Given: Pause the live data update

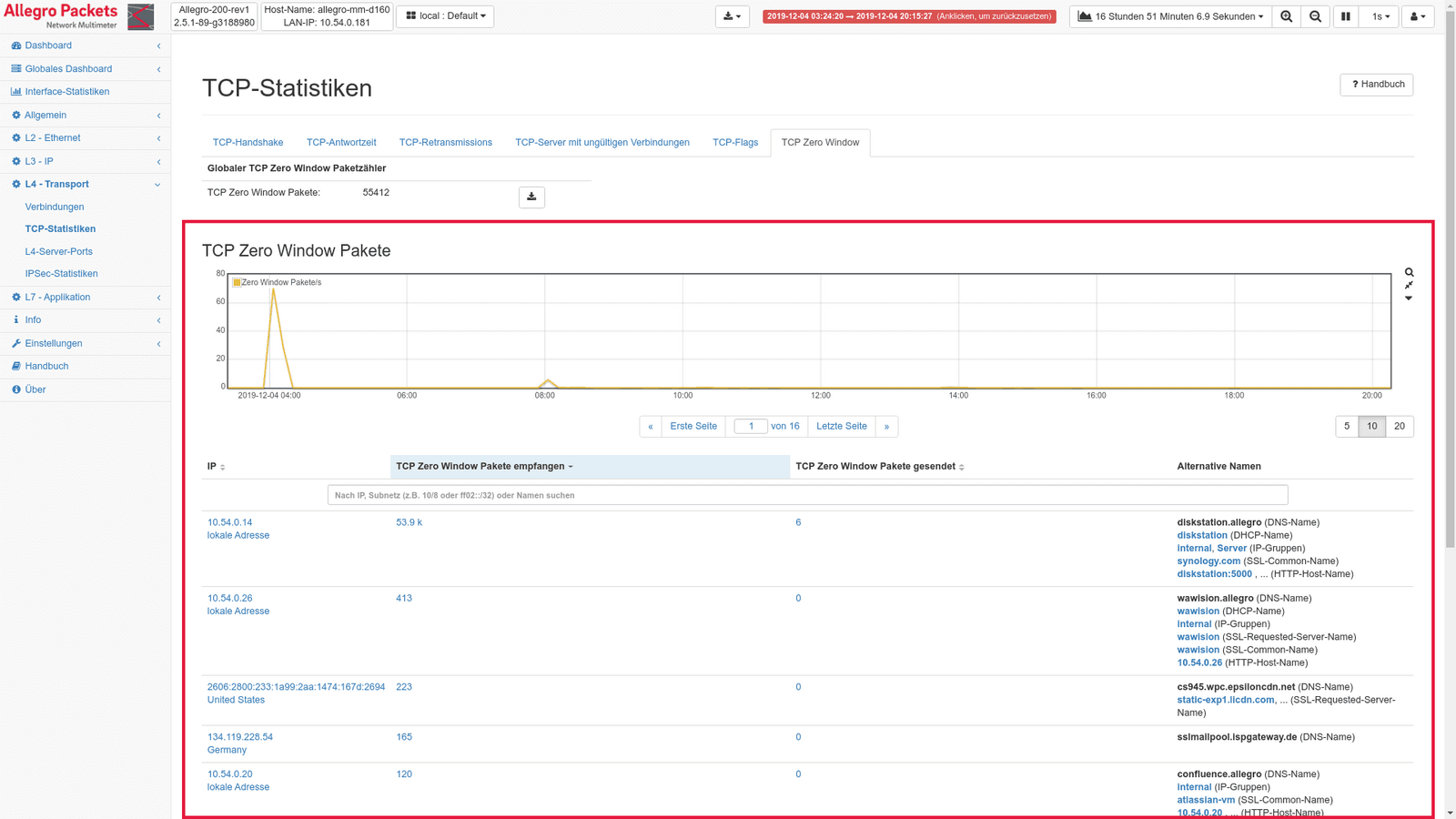Looking at the screenshot, I should click(1345, 16).
